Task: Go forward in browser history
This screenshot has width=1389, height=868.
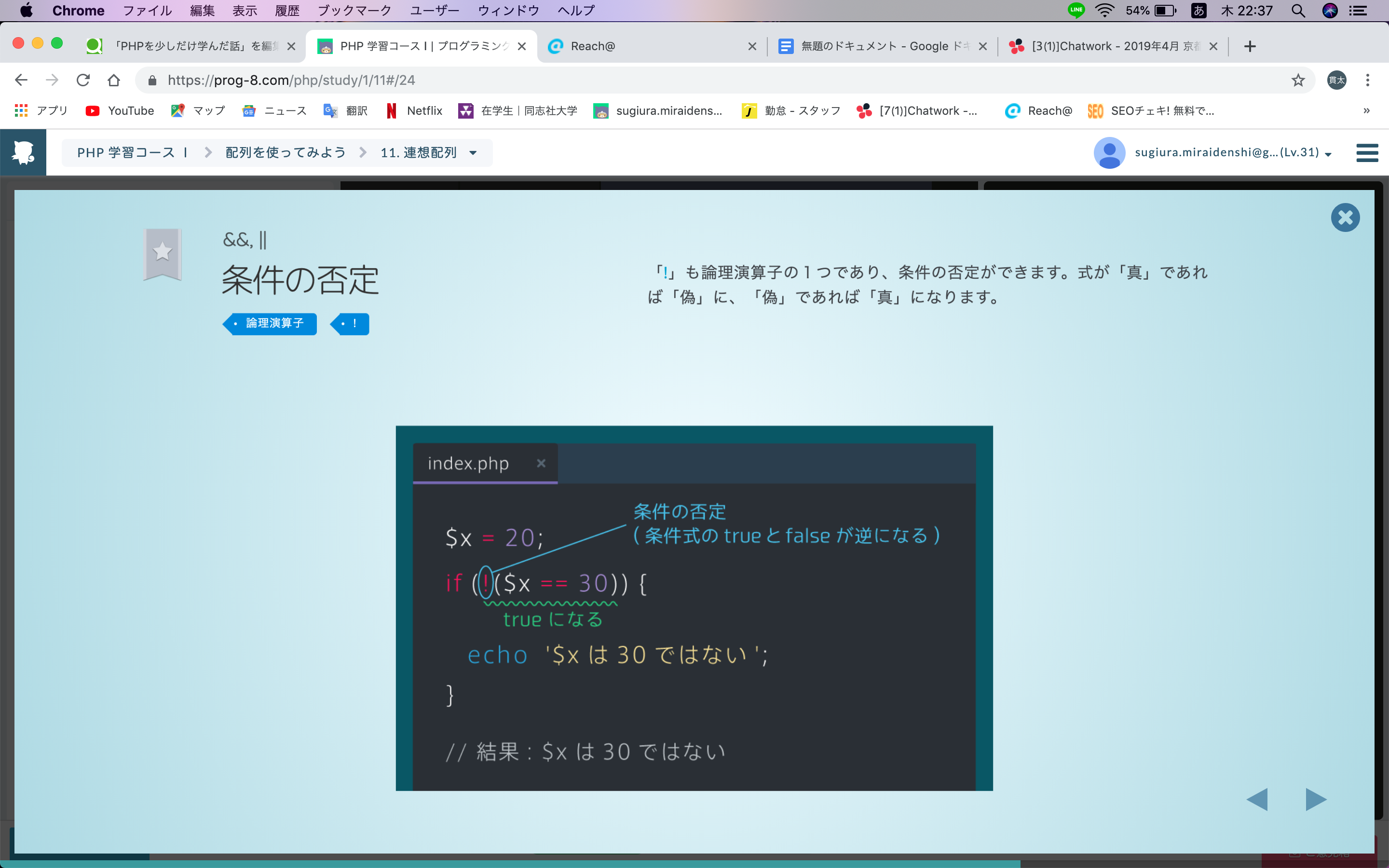Action: (x=52, y=80)
